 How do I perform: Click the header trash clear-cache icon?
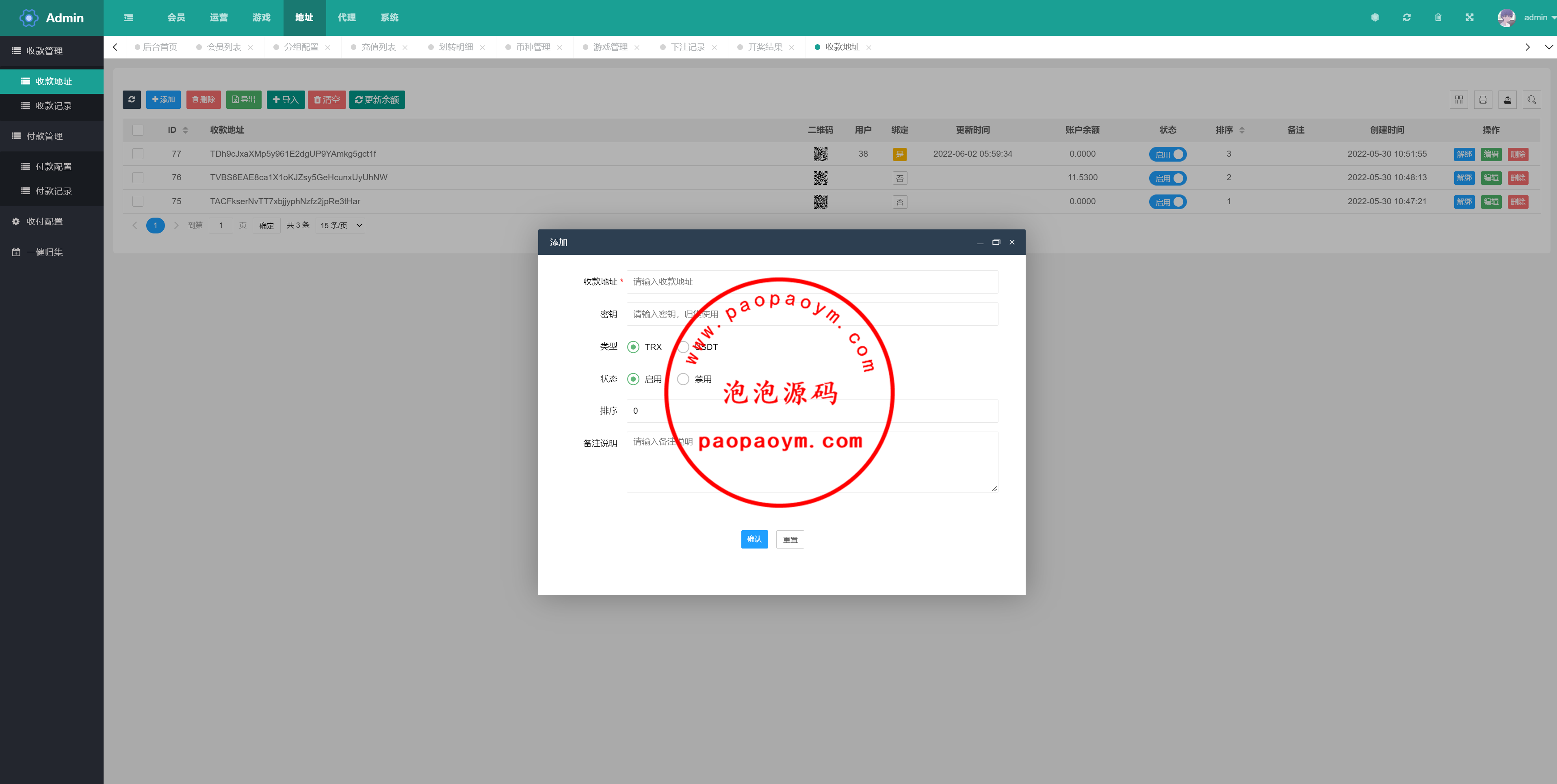coord(1438,17)
